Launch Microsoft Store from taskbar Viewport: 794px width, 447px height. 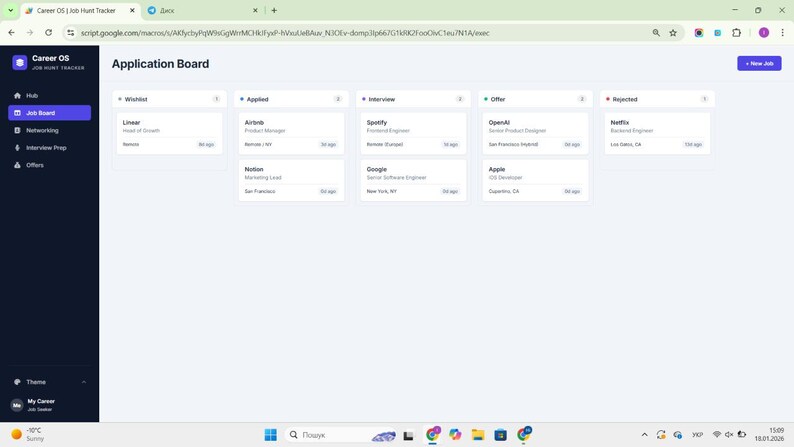(x=500, y=435)
